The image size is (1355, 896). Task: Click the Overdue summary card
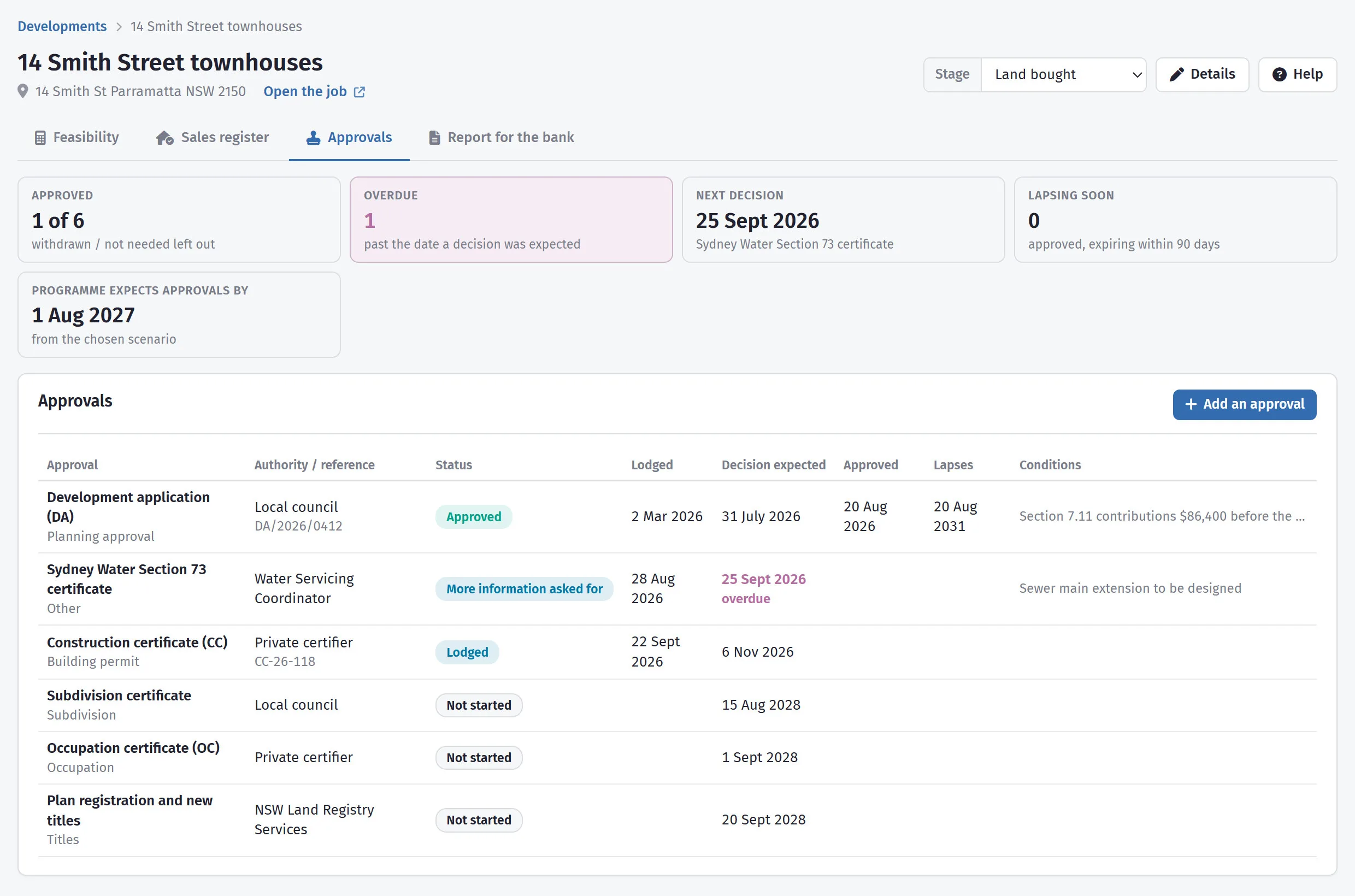pos(511,220)
